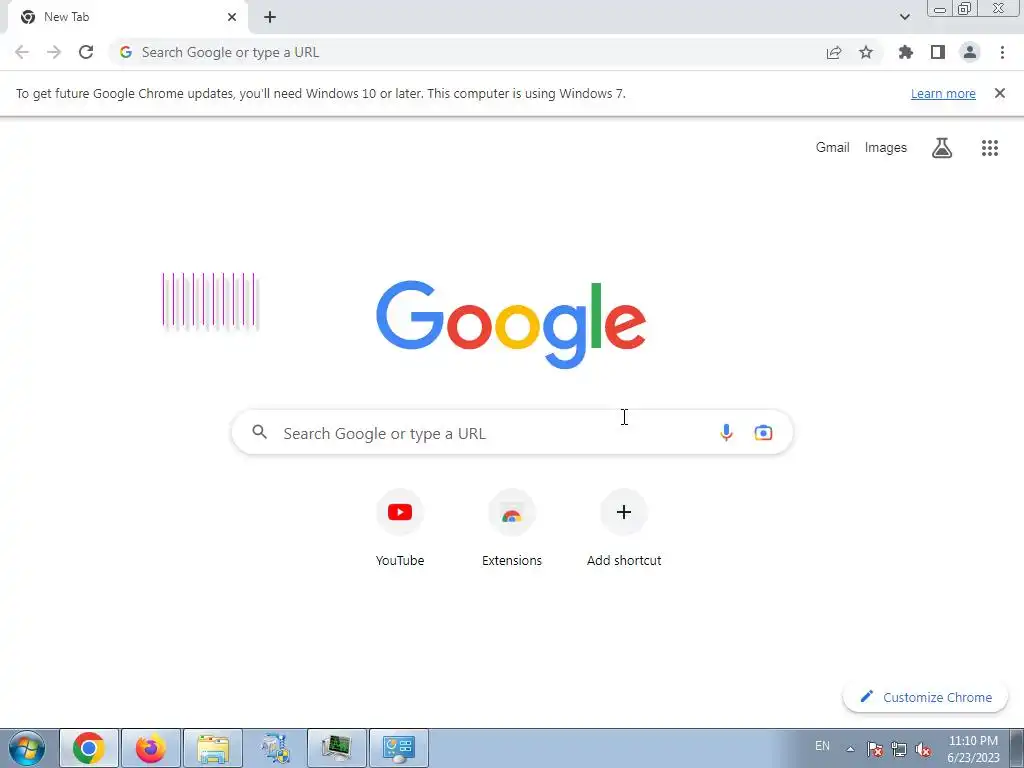Viewport: 1024px width, 768px height.
Task: Open Chrome three-dot menu
Action: pyautogui.click(x=1002, y=52)
